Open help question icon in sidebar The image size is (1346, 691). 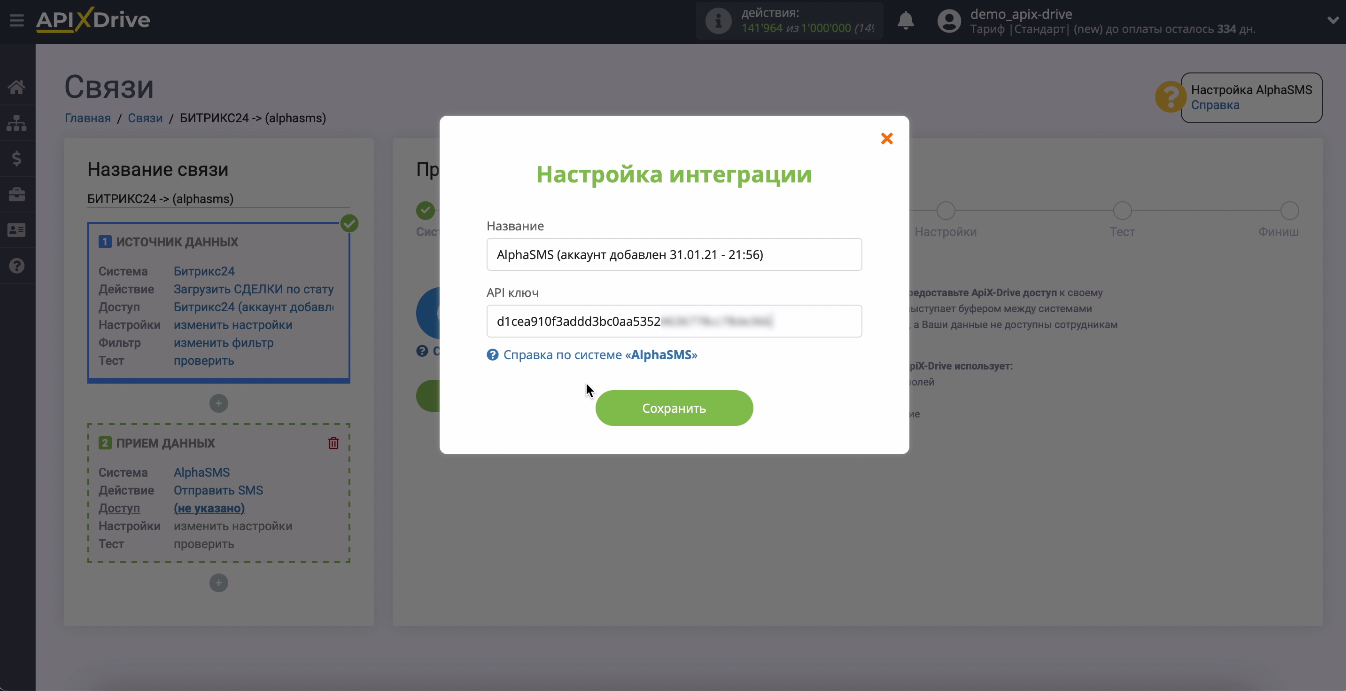click(x=16, y=266)
